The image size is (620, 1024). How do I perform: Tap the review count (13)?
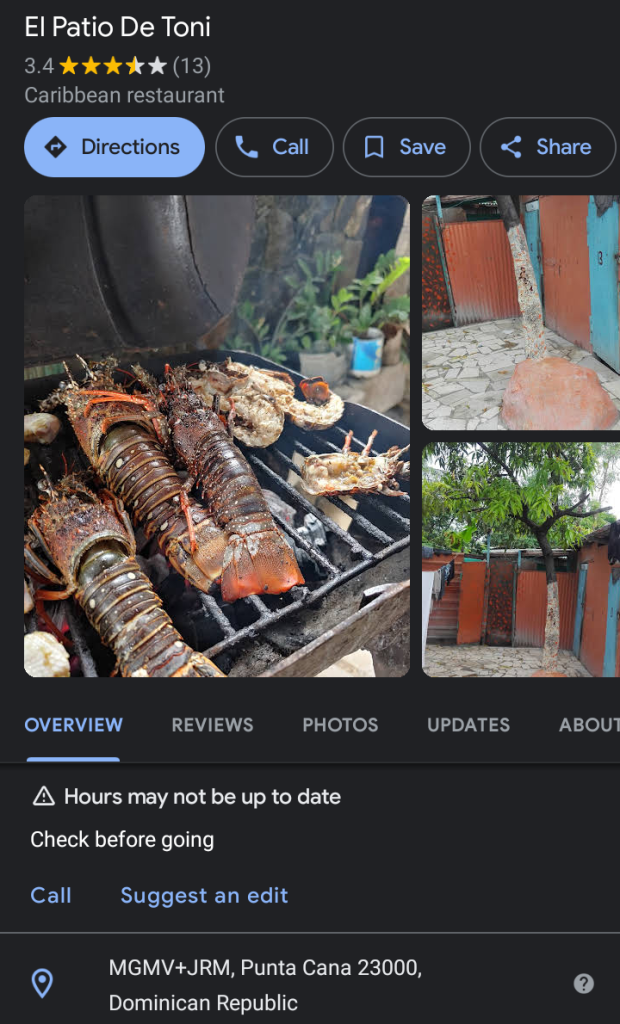(192, 67)
